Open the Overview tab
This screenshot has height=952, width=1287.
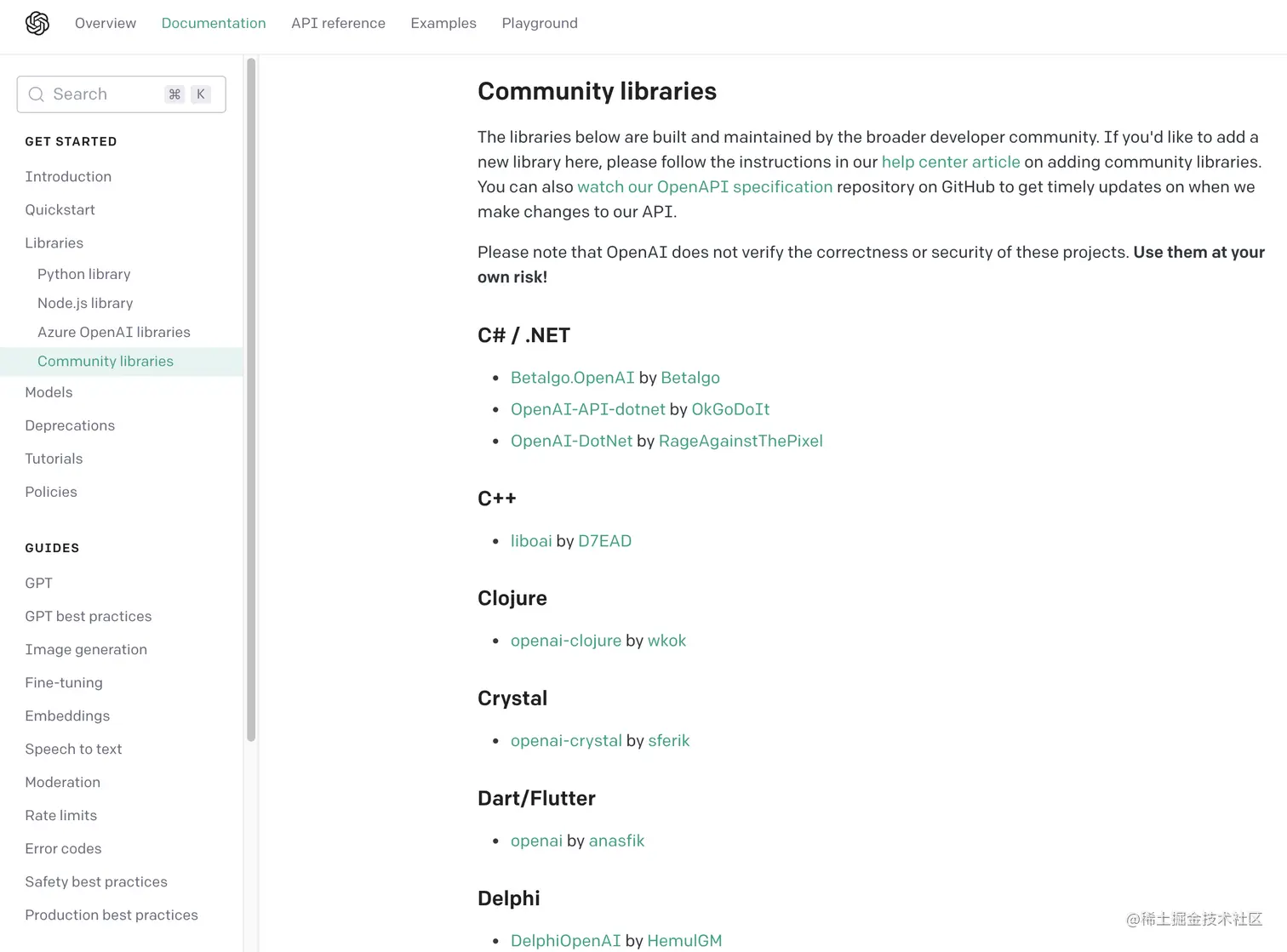pyautogui.click(x=106, y=23)
